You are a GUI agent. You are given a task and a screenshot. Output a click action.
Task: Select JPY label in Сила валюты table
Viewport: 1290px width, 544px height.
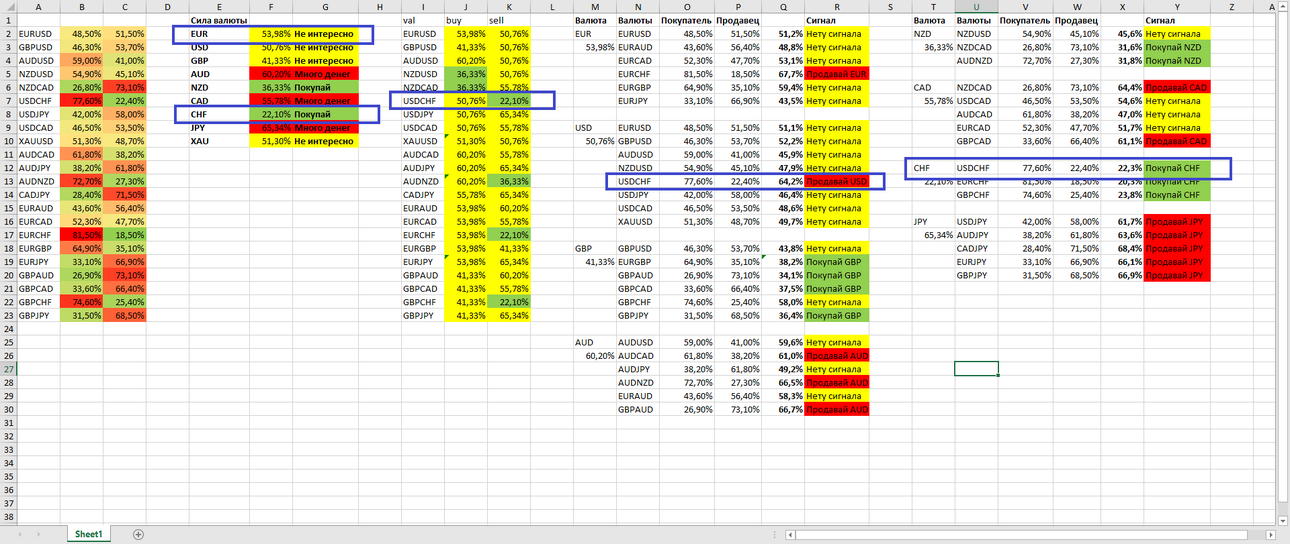pos(221,127)
